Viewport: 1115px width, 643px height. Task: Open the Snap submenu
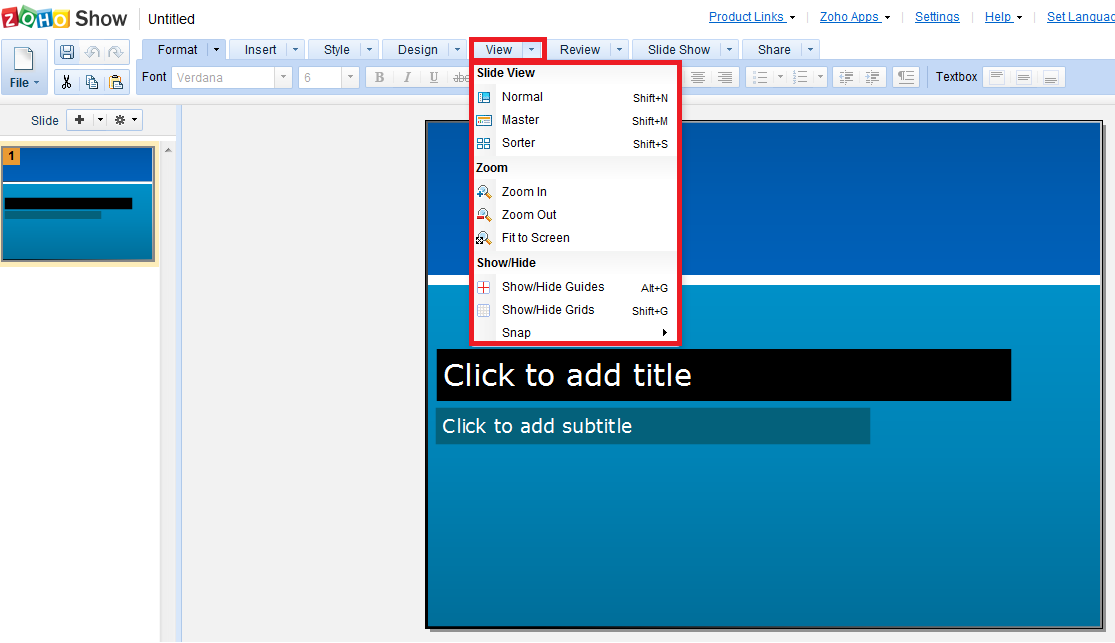[573, 332]
